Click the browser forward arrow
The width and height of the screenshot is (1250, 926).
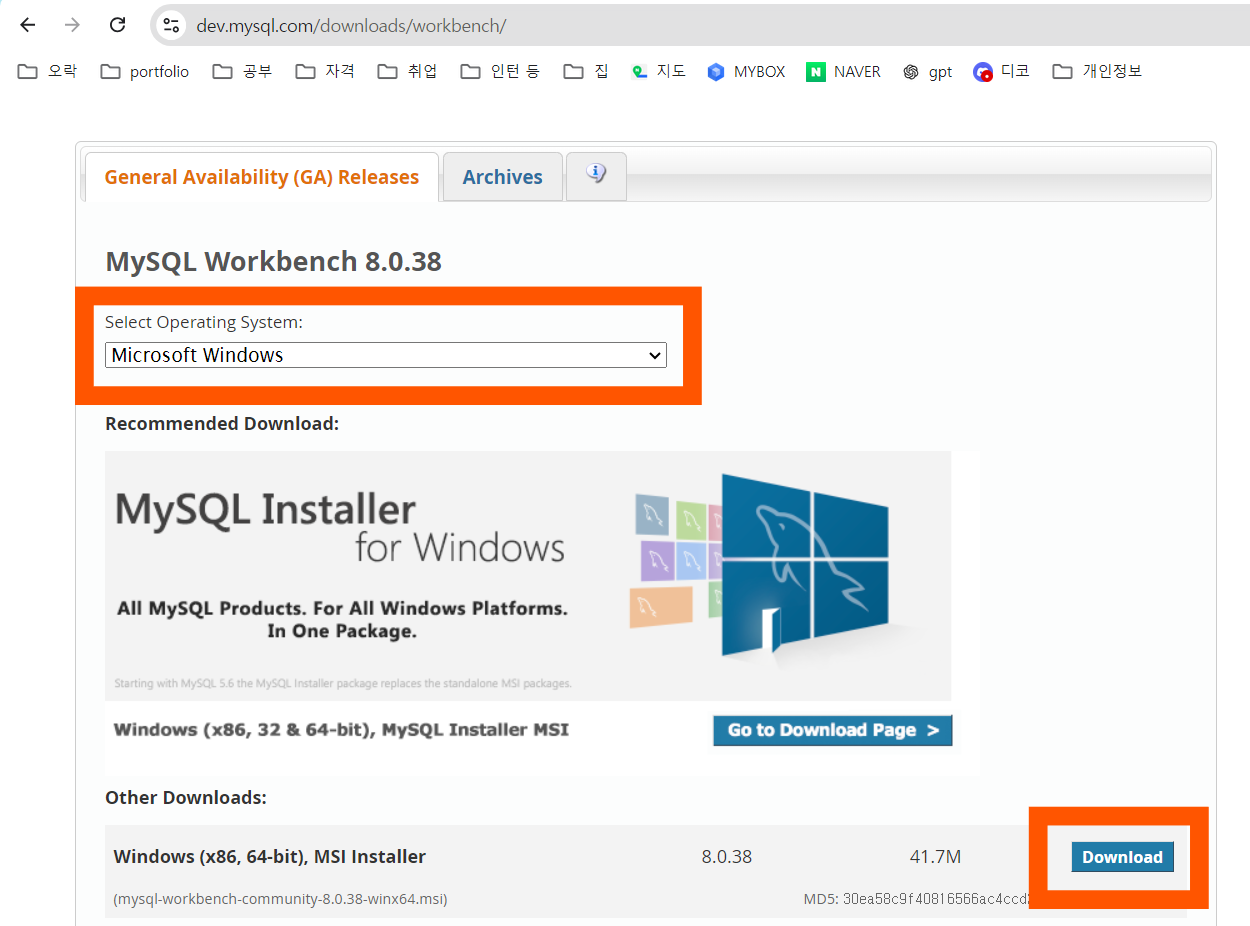pyautogui.click(x=72, y=25)
